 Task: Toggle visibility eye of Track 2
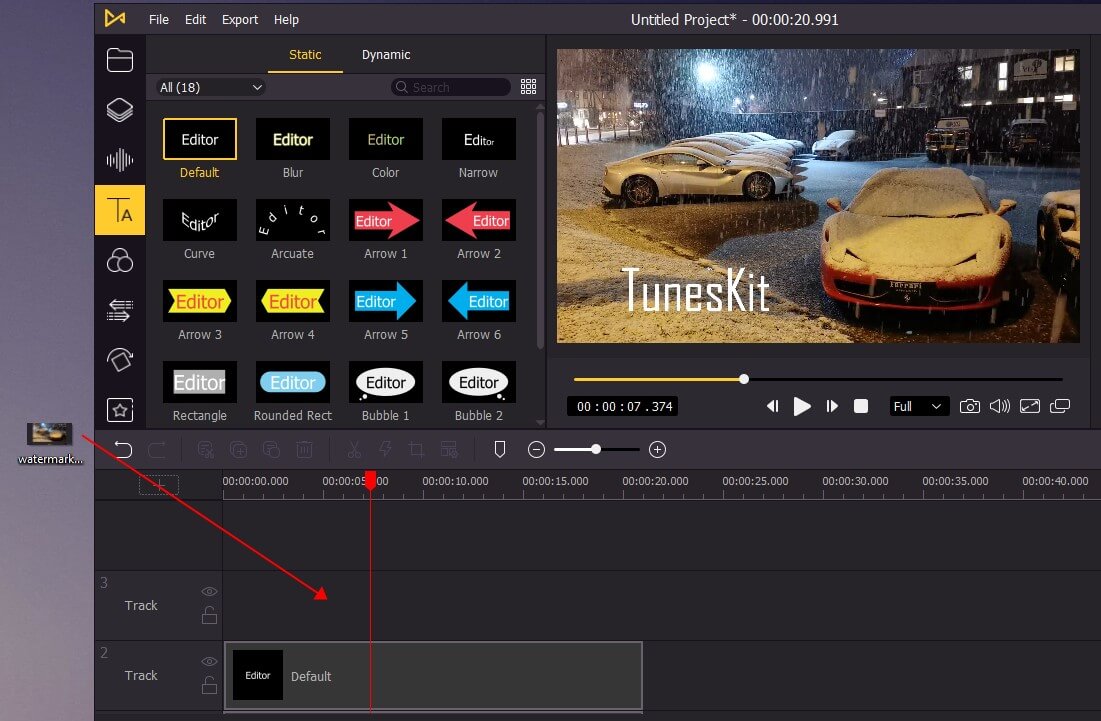tap(209, 661)
